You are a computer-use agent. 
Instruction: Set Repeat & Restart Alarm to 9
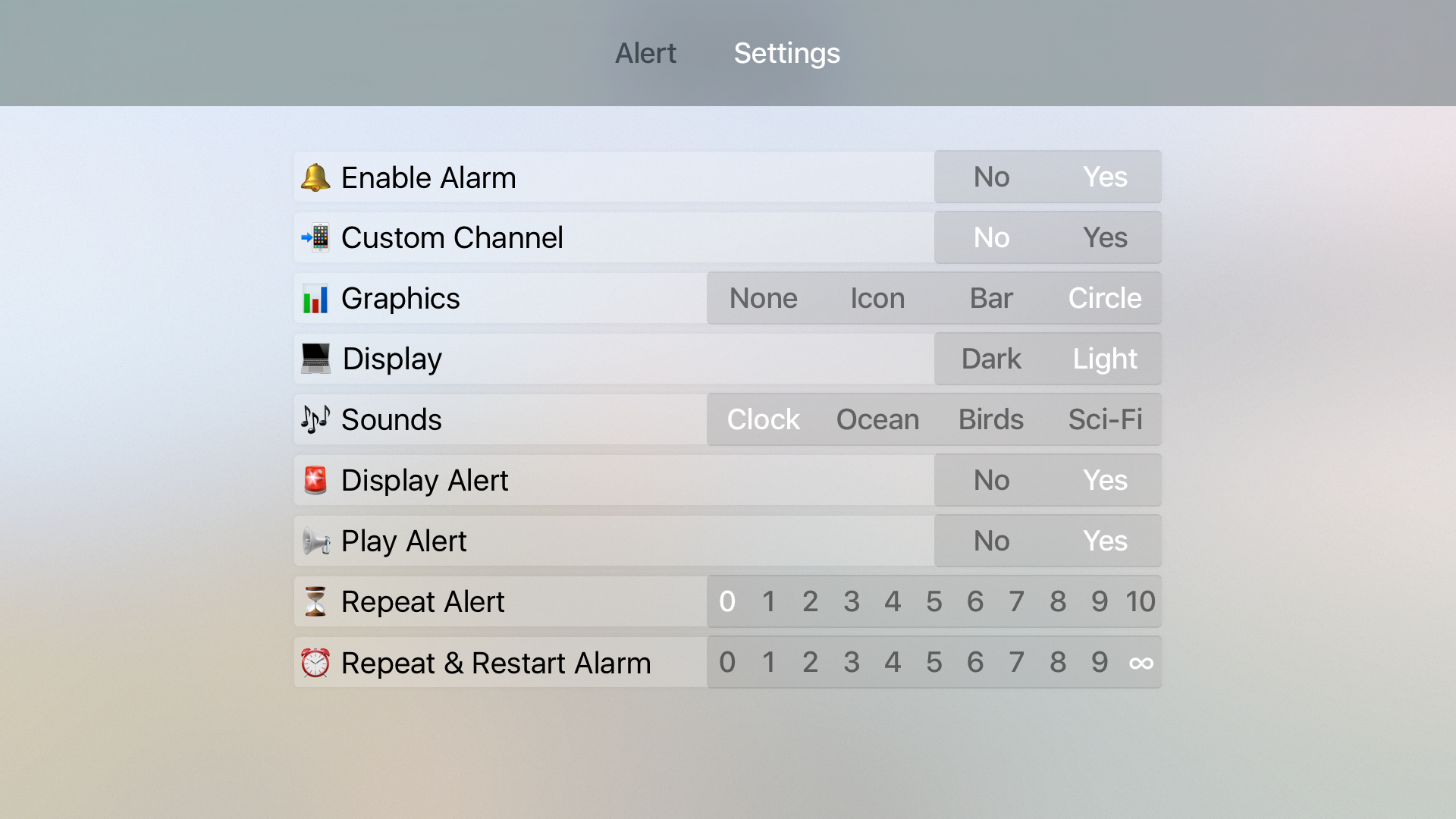pos(1100,662)
